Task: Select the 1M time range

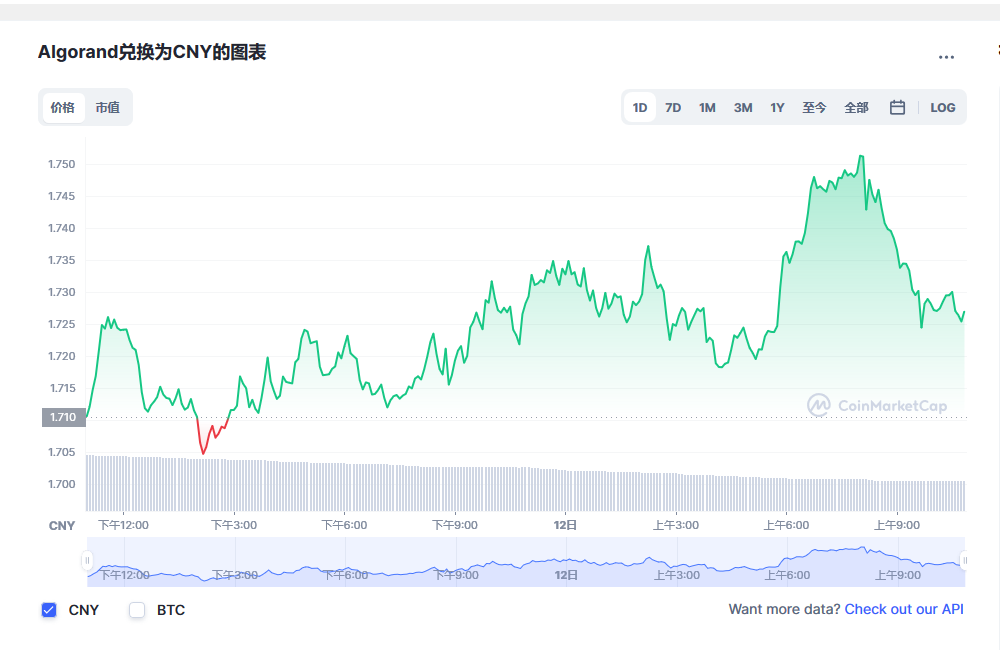Action: click(707, 107)
